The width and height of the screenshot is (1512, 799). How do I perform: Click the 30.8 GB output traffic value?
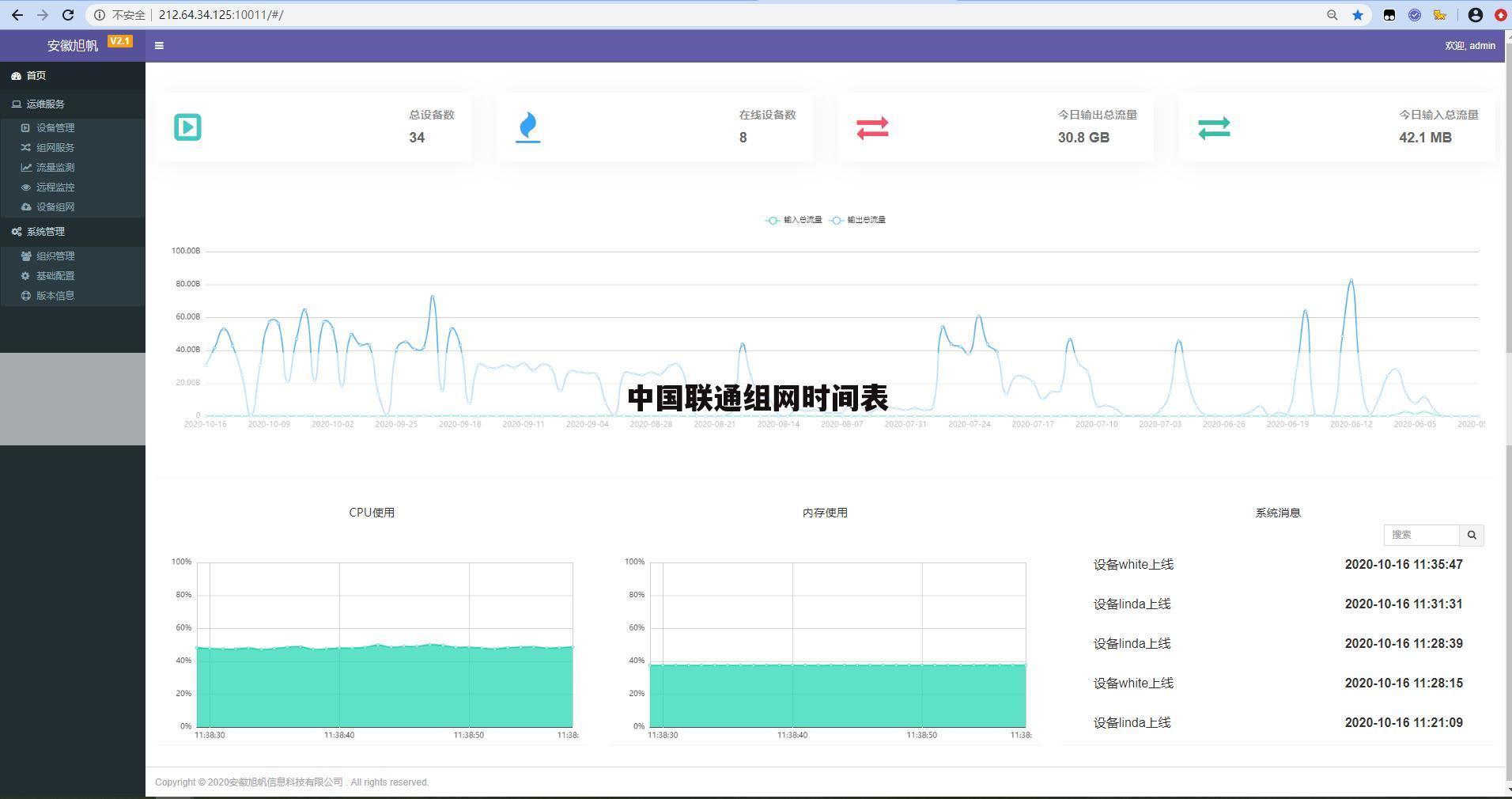pyautogui.click(x=1083, y=138)
